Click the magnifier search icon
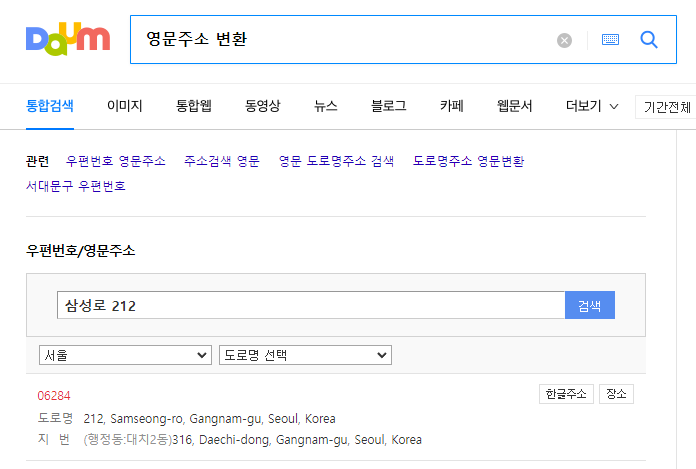The height and width of the screenshot is (469, 696). pos(649,39)
